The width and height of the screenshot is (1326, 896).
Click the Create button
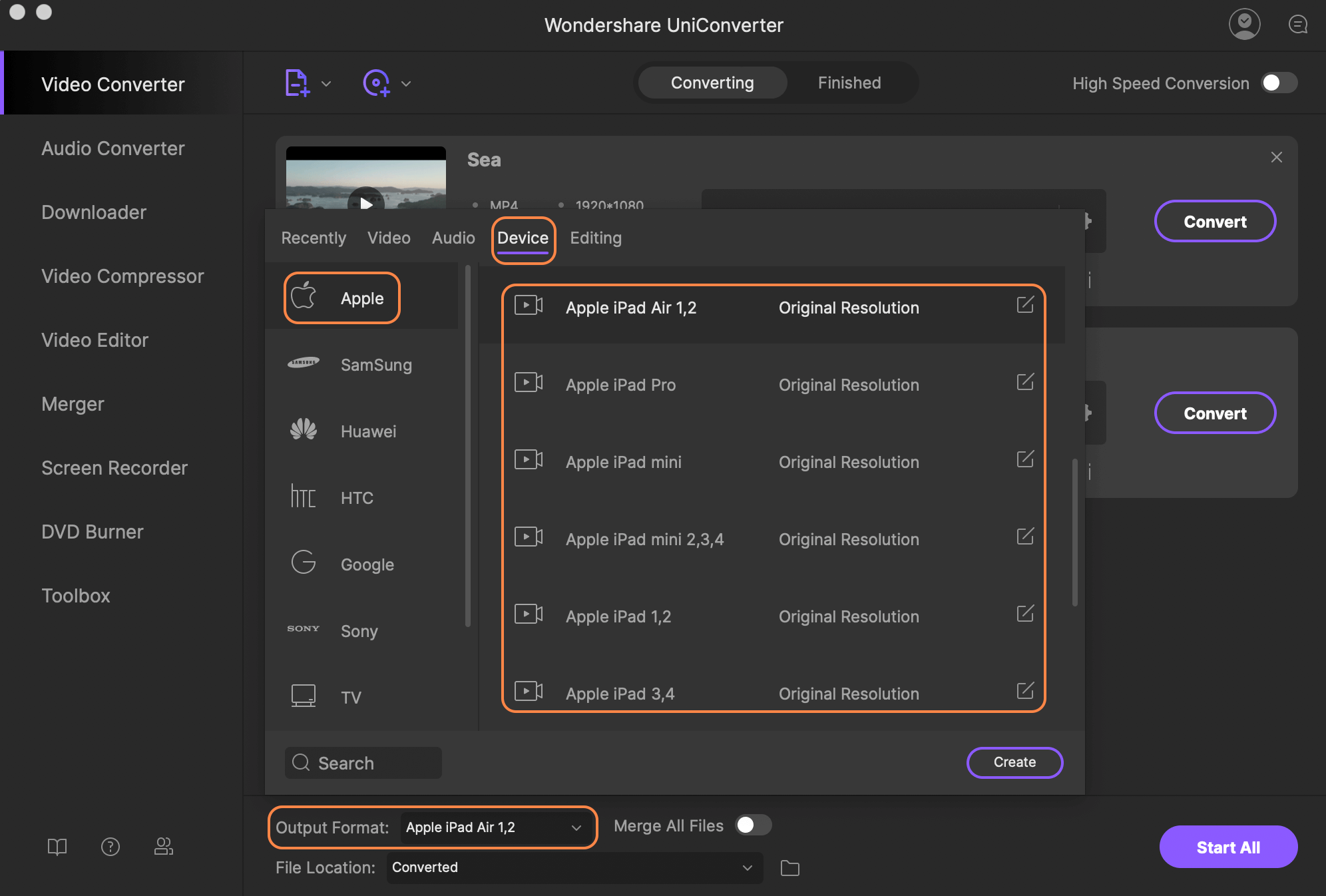1014,762
